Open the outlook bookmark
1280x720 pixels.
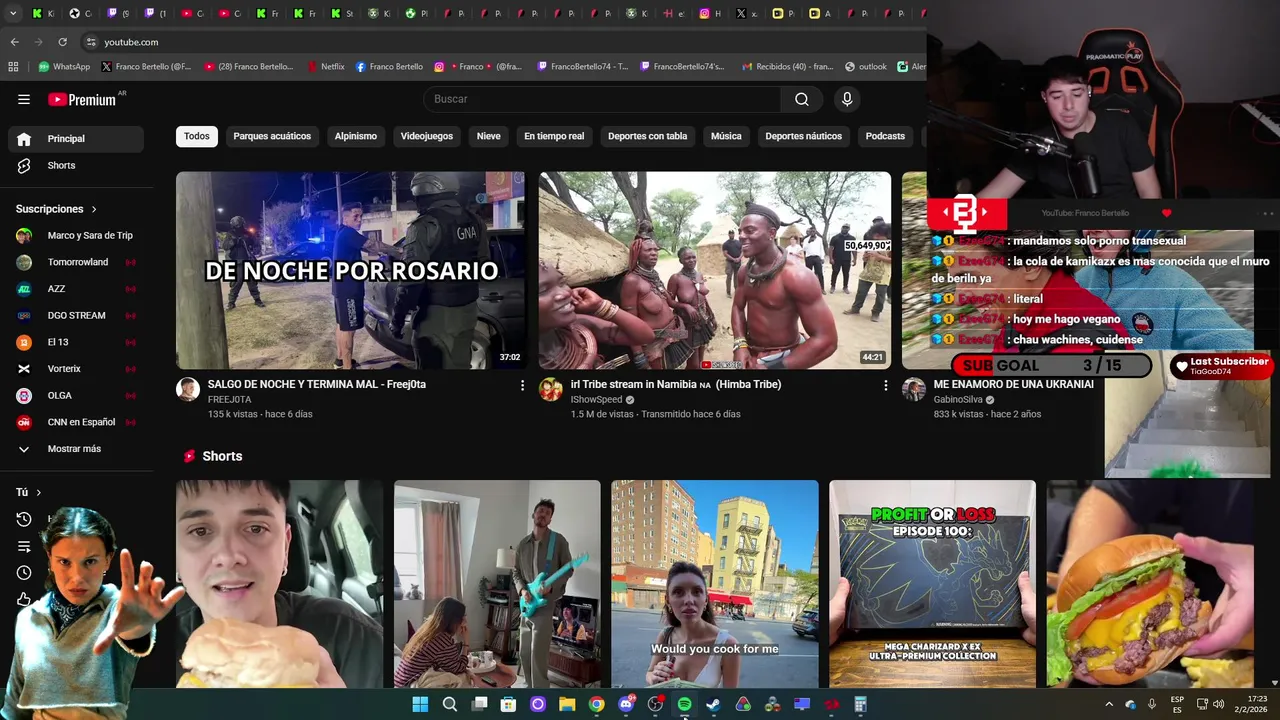(x=866, y=67)
